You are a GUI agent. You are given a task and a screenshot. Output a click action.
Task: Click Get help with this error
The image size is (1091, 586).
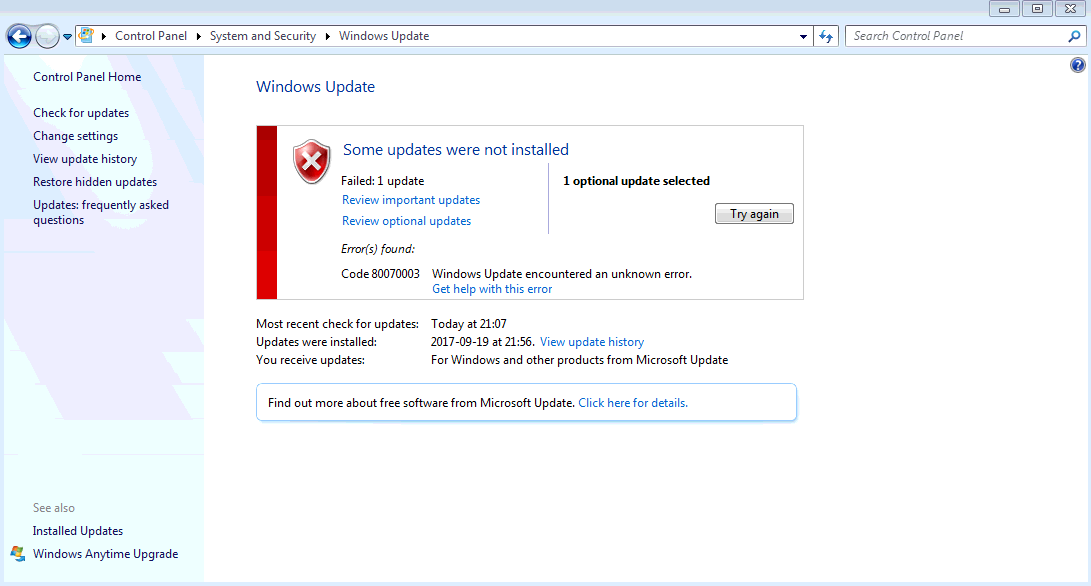tap(492, 289)
